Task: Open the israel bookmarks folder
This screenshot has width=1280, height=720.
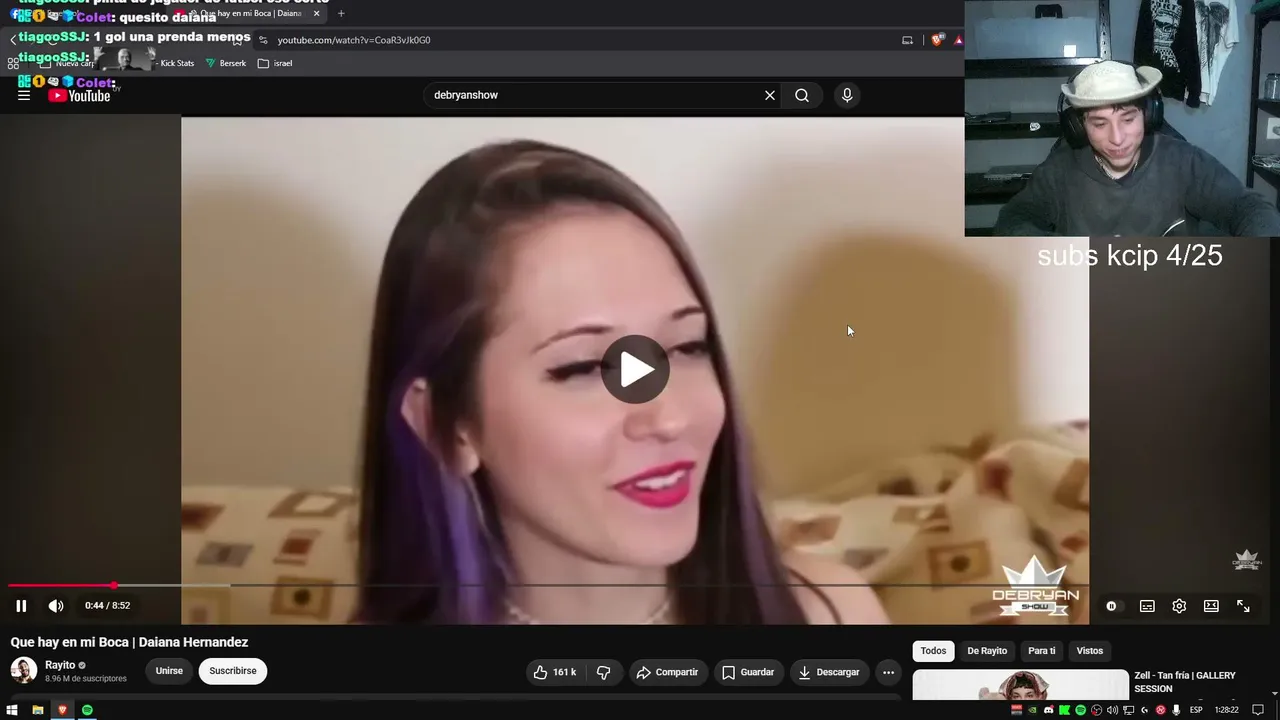Action: click(x=275, y=63)
